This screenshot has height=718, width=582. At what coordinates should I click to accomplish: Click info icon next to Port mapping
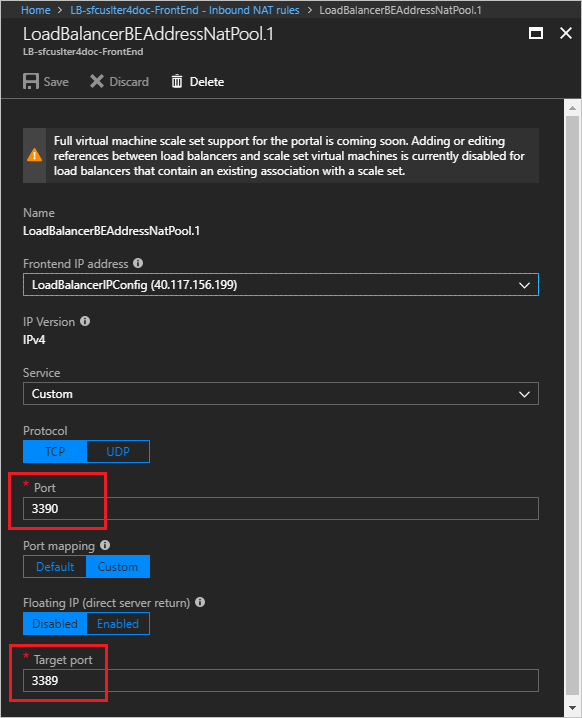point(105,545)
